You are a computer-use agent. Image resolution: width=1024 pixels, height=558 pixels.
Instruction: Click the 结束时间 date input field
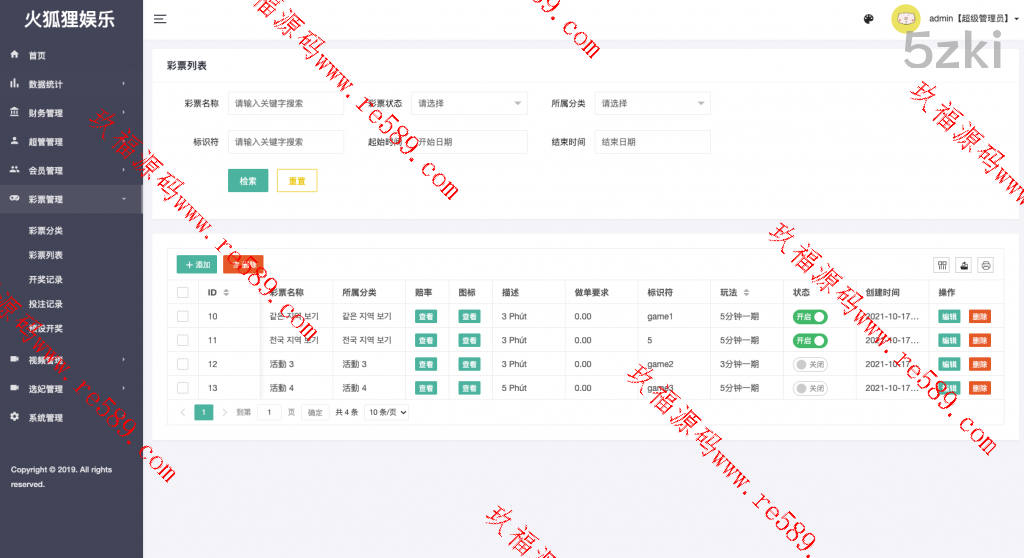point(652,142)
